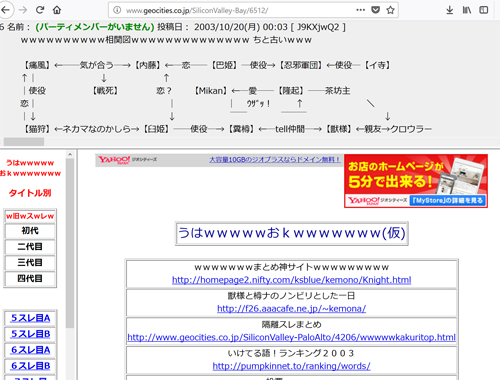Image resolution: width=500 pixels, height=380 pixels.
Task: Open the wwwwwkakuritop.html geocities link
Action: point(291,337)
